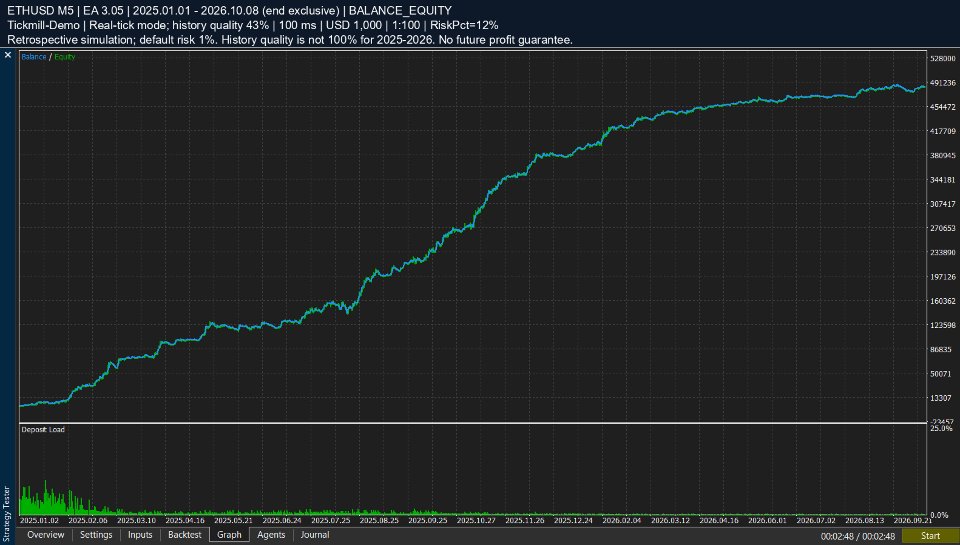Select the Graph tab
Viewport: 960px width, 545px height.
pos(229,535)
